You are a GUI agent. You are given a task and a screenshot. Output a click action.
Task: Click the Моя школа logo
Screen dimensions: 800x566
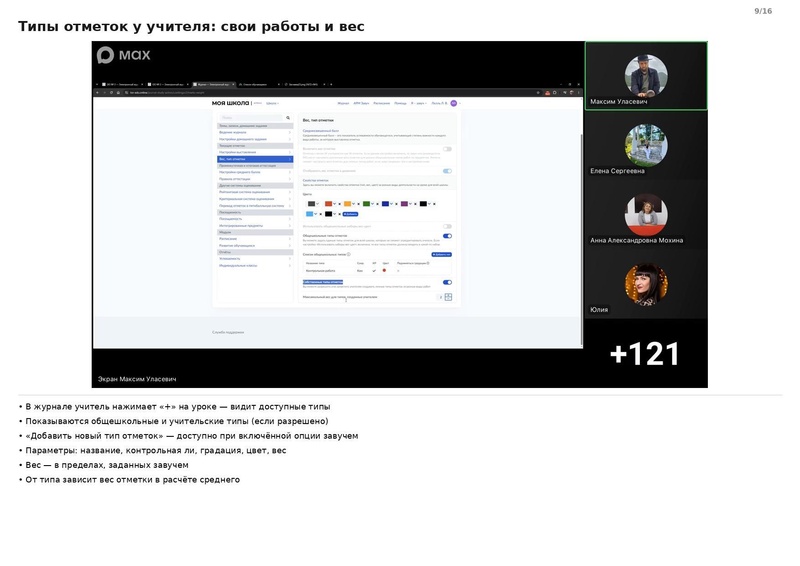pos(231,103)
